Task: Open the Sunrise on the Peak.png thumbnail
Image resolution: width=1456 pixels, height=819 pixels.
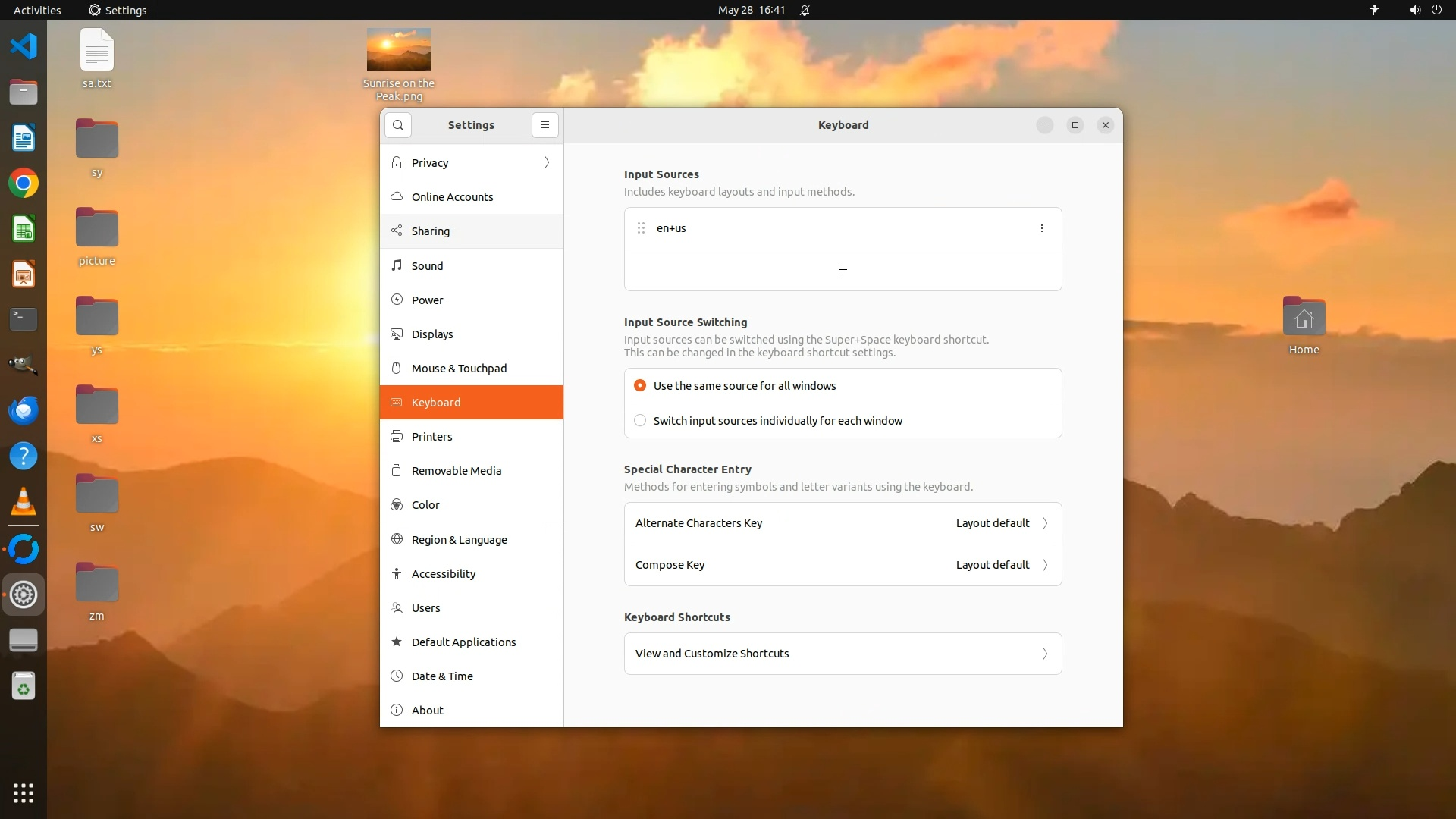Action: pos(398,50)
